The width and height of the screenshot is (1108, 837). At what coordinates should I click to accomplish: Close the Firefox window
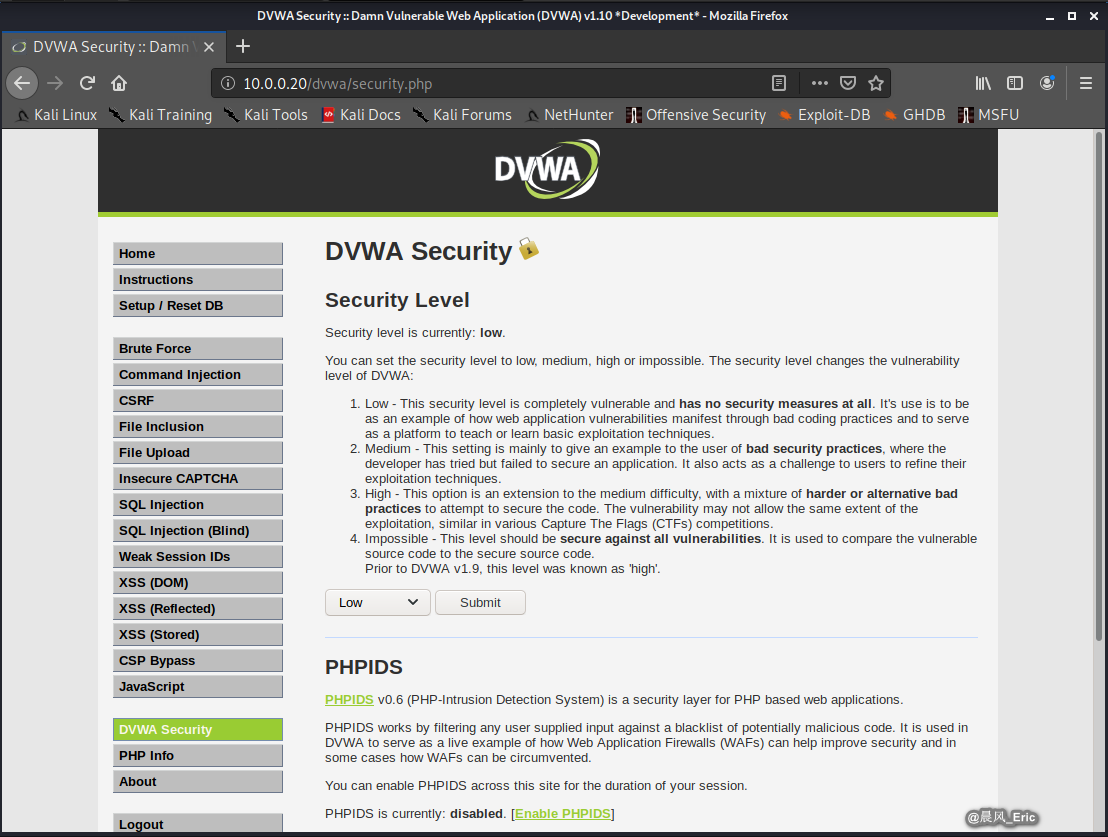click(1094, 16)
